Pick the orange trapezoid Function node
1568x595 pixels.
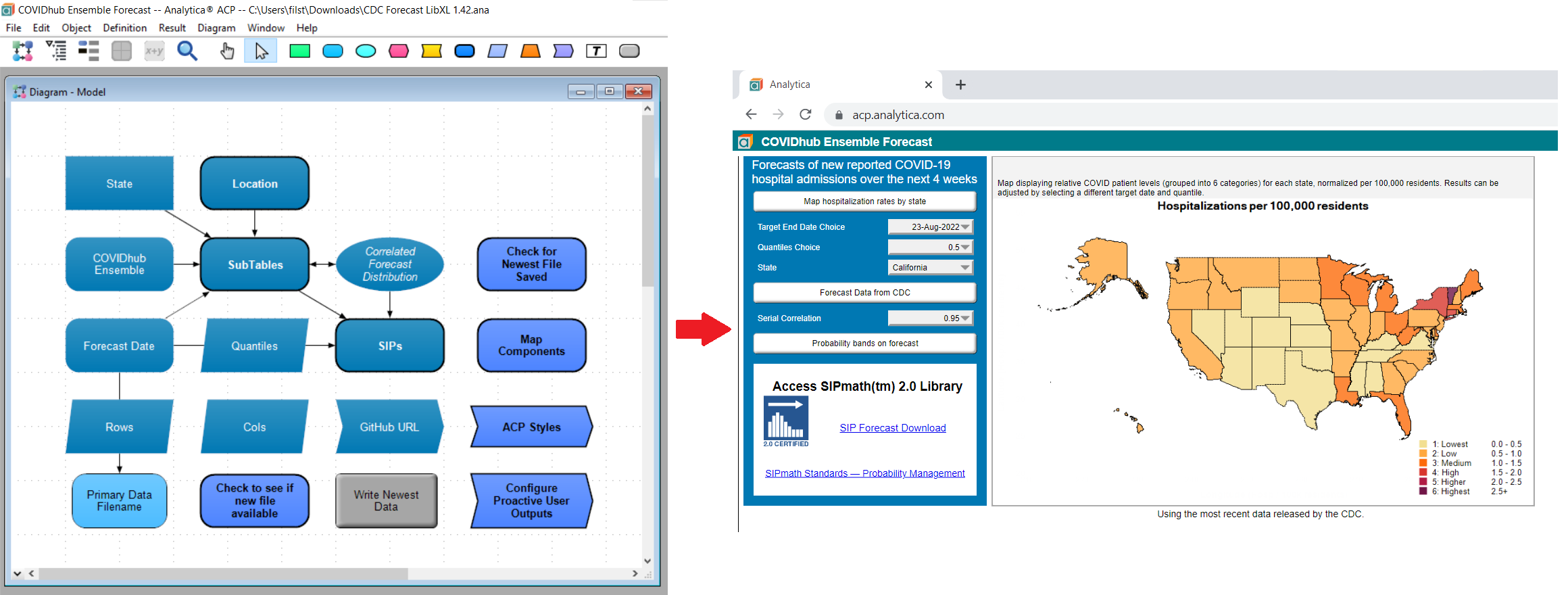tap(531, 51)
